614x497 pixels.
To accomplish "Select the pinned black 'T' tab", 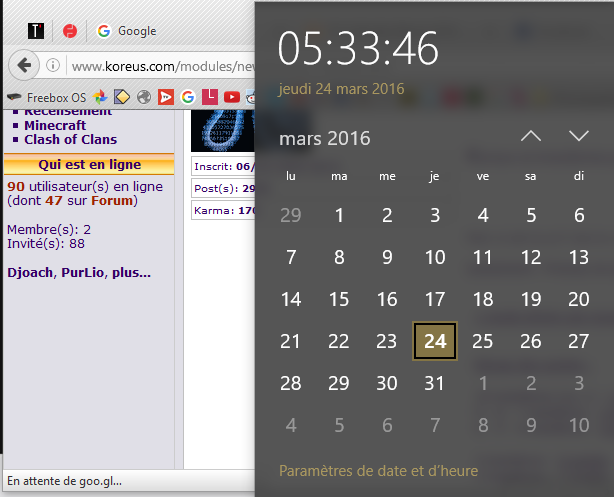I will click(x=36, y=31).
